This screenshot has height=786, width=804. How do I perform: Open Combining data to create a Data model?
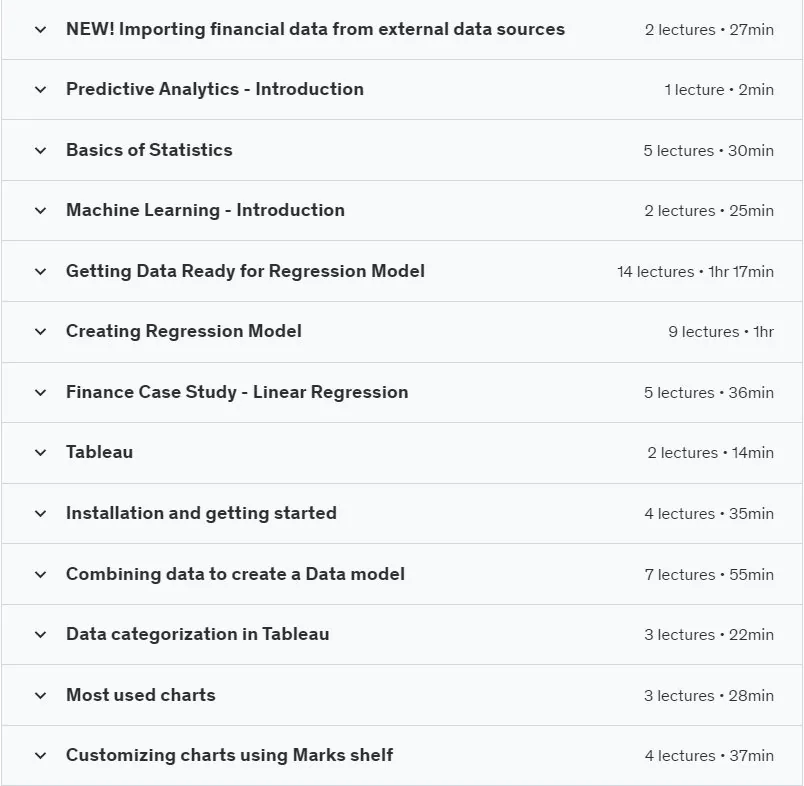click(235, 574)
